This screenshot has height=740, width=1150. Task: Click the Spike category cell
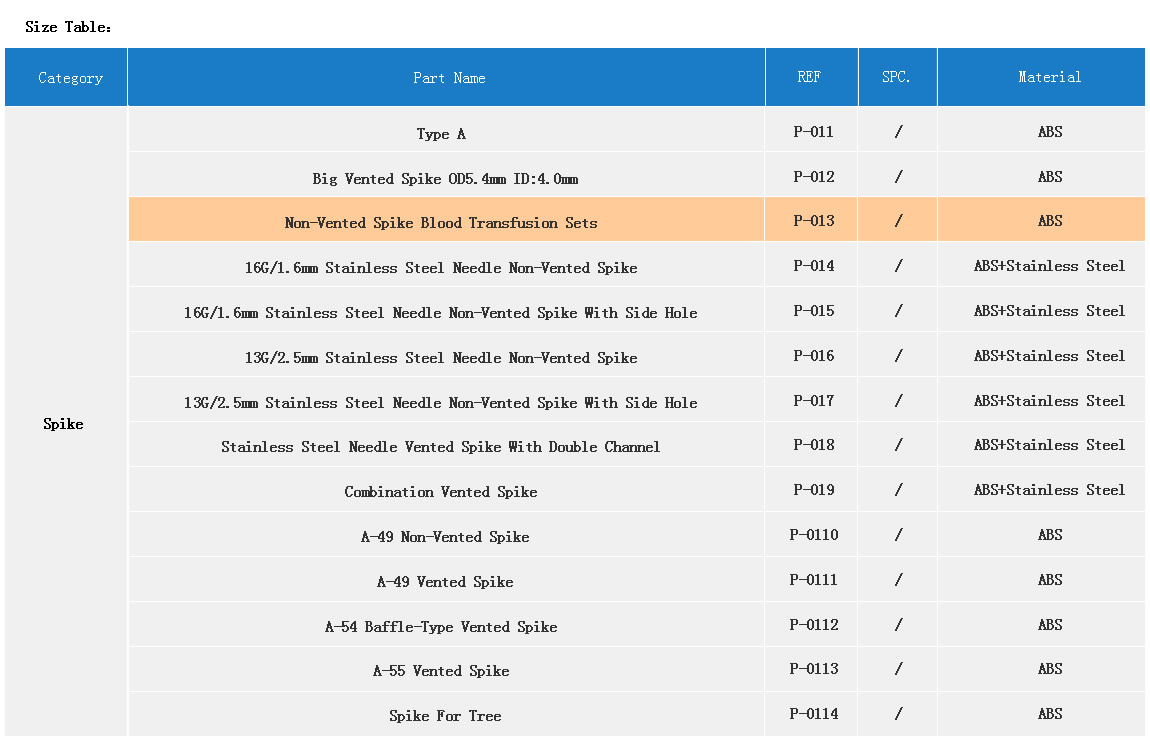(63, 424)
